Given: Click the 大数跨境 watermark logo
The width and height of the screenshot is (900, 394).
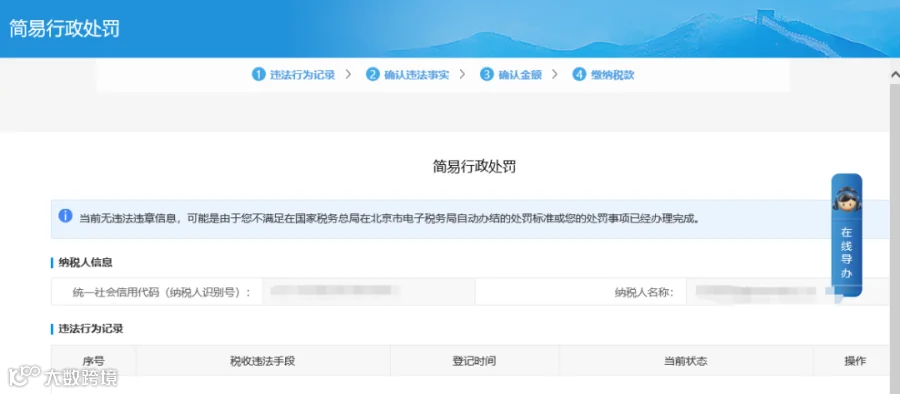Looking at the screenshot, I should (x=63, y=376).
